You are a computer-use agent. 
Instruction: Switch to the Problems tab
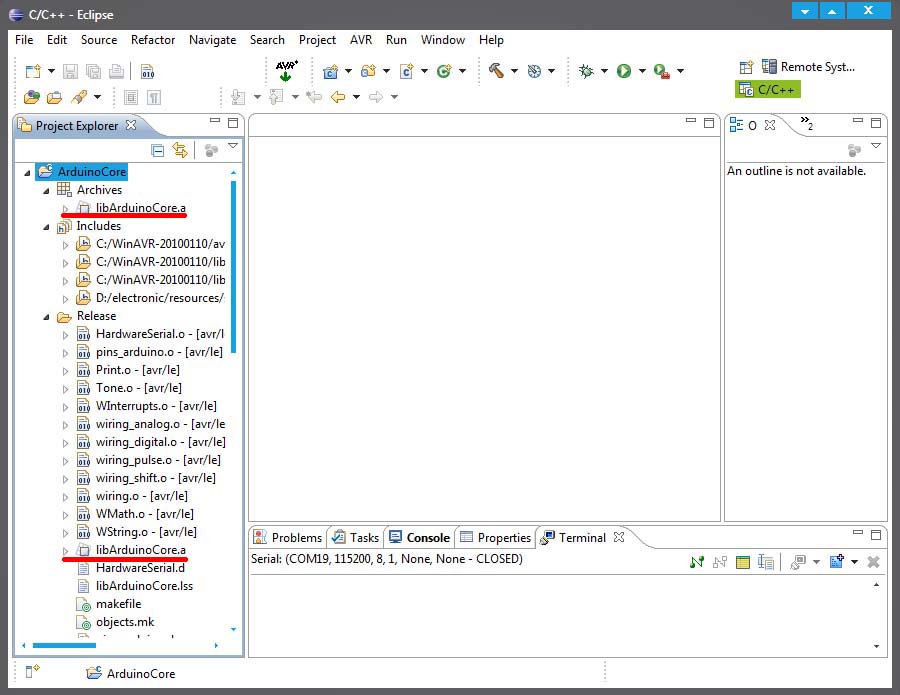288,537
